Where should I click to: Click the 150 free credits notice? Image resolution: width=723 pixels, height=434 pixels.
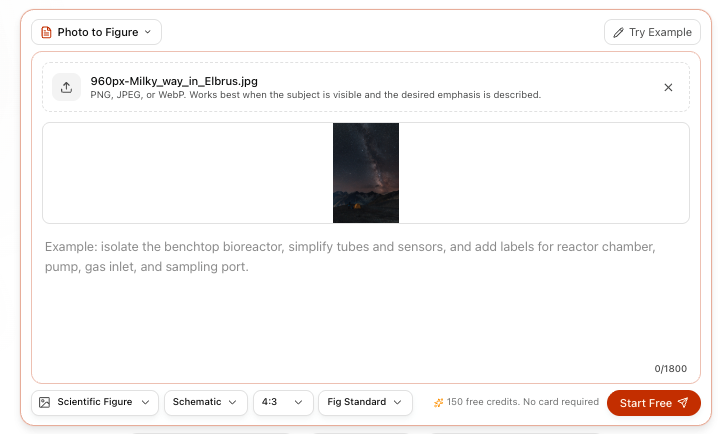coord(516,402)
